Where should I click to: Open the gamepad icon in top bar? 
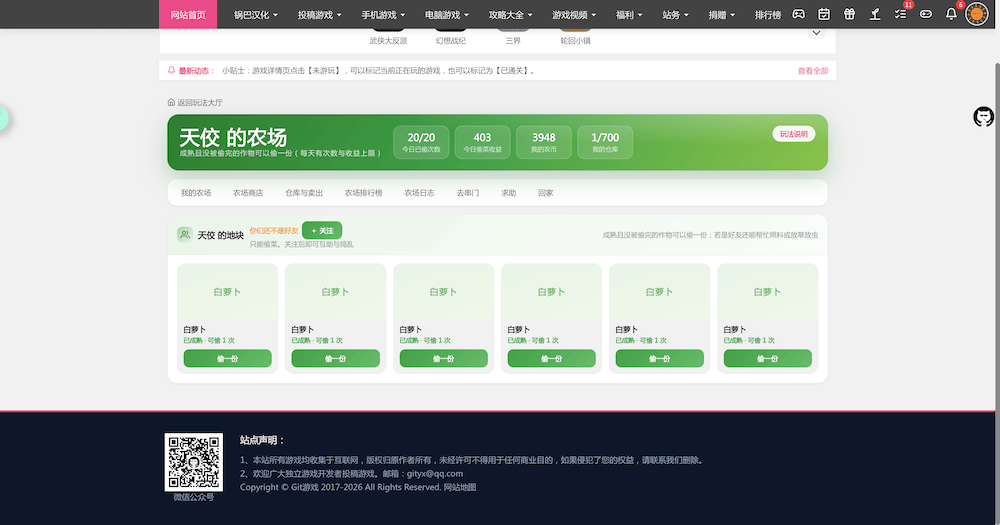798,14
